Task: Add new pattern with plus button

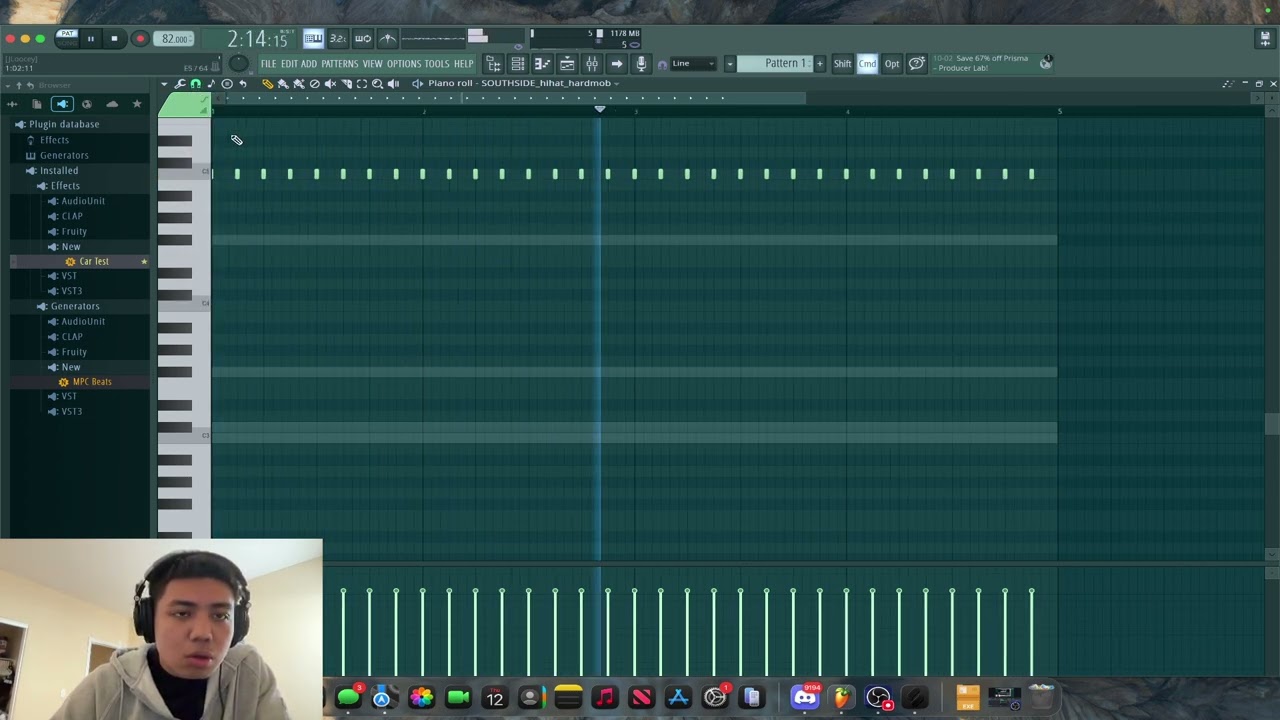Action: (x=820, y=64)
